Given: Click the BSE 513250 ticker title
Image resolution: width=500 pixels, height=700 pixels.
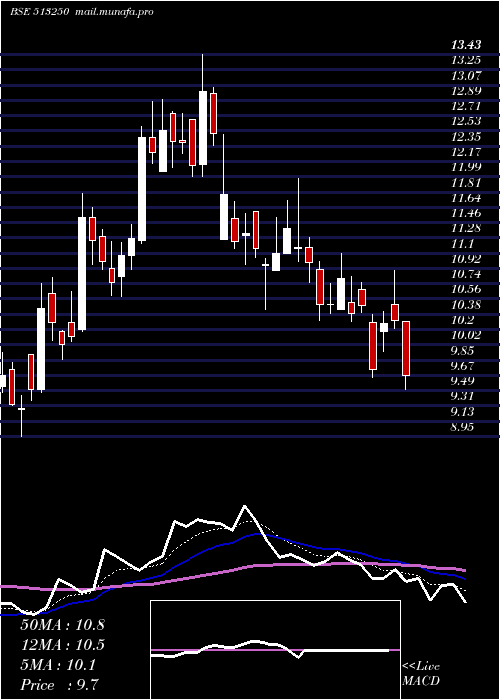Looking at the screenshot, I should tap(39, 12).
